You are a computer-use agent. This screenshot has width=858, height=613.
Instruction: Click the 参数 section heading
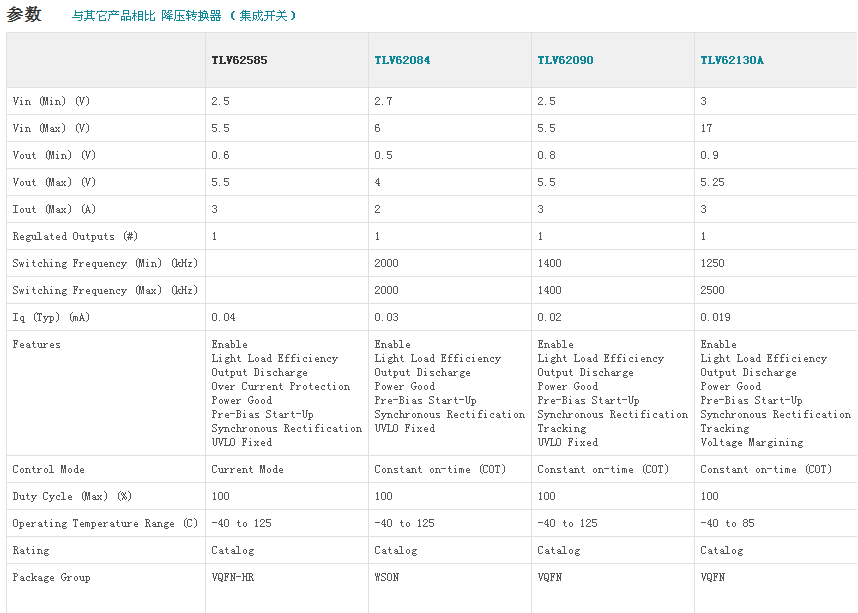(24, 15)
